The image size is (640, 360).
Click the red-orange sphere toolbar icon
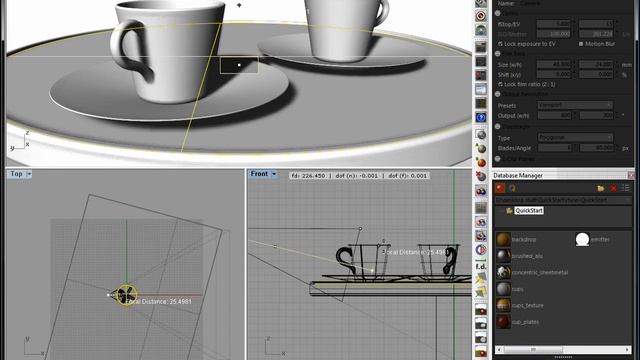[x=481, y=162]
